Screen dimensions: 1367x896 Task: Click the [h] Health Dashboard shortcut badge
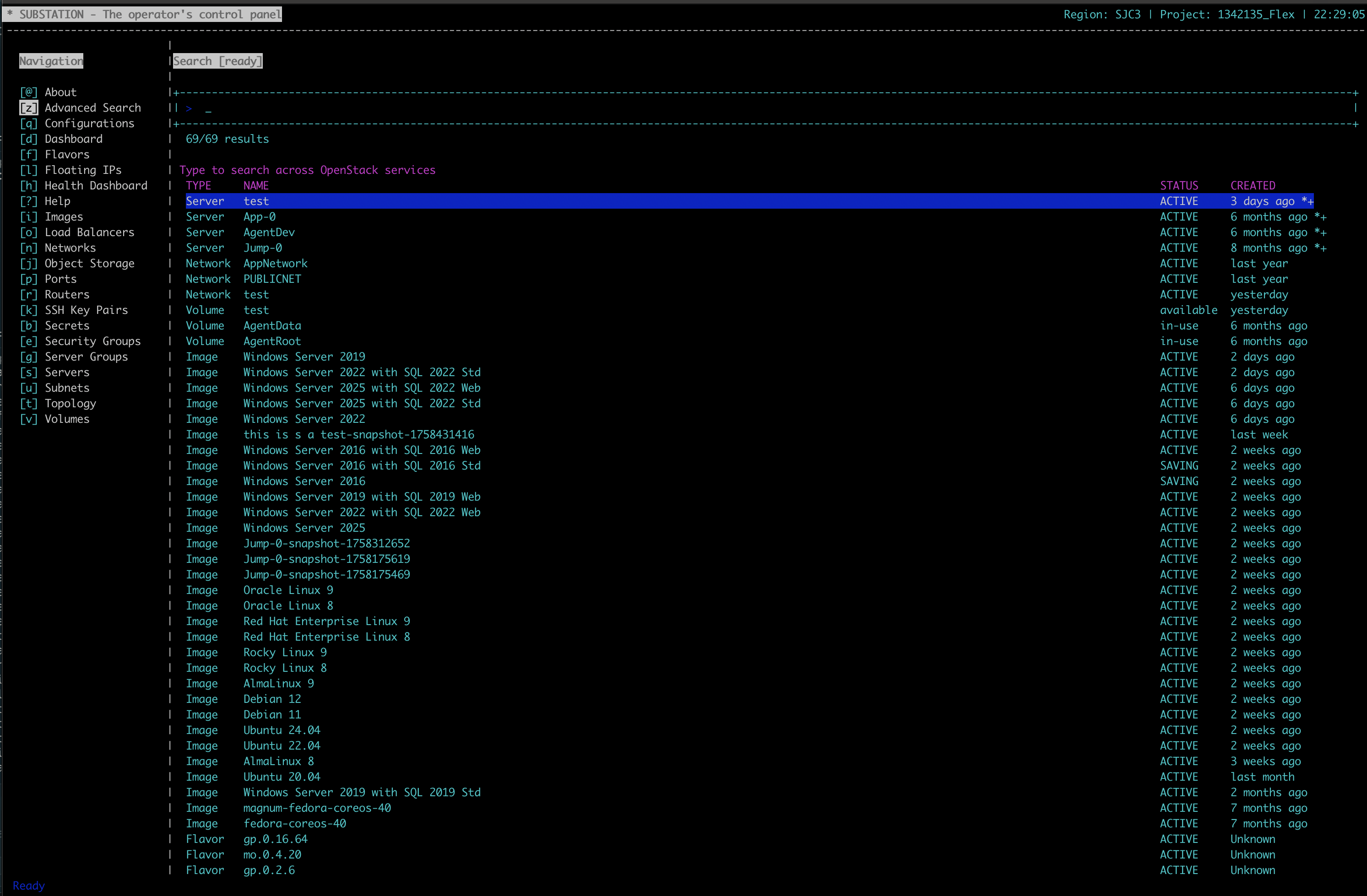click(29, 185)
